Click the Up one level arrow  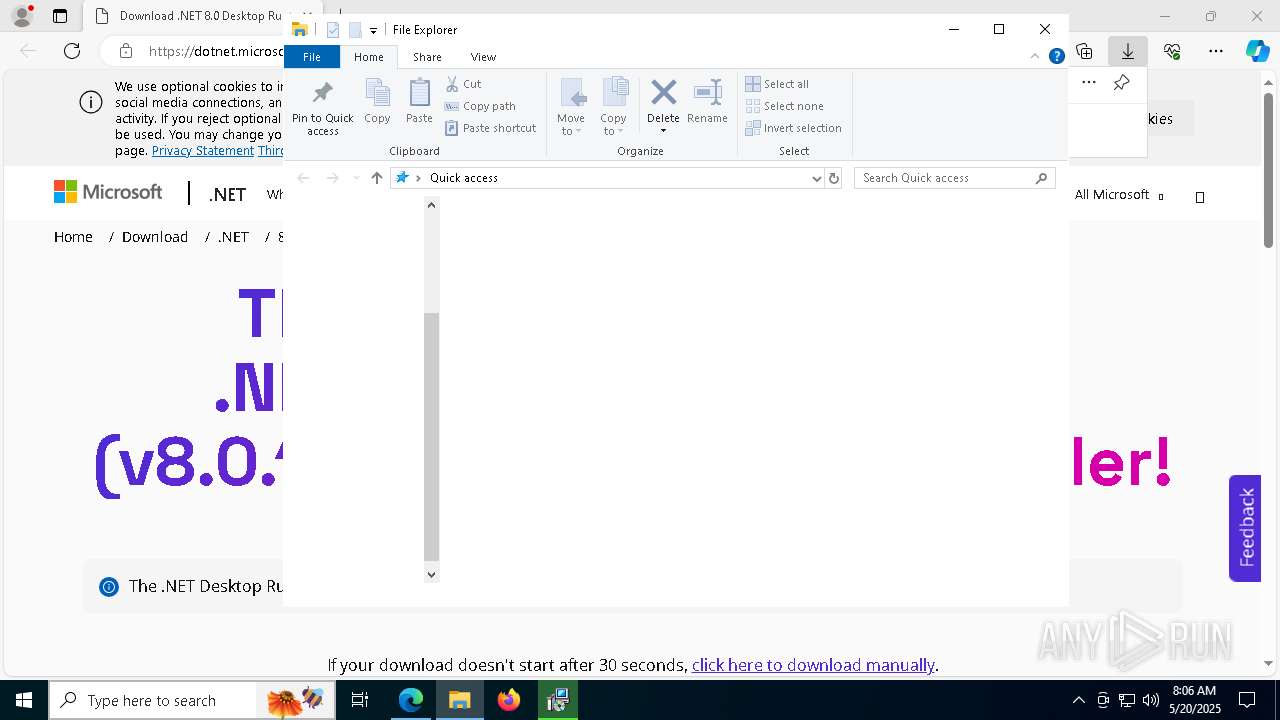(376, 178)
